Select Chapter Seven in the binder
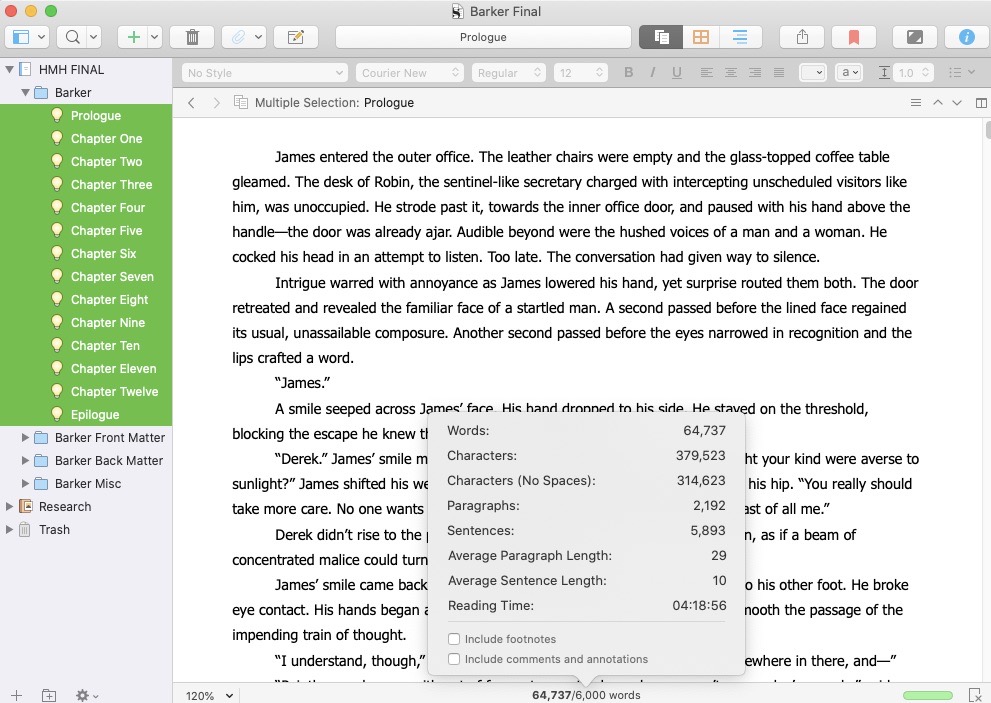 pyautogui.click(x=111, y=277)
